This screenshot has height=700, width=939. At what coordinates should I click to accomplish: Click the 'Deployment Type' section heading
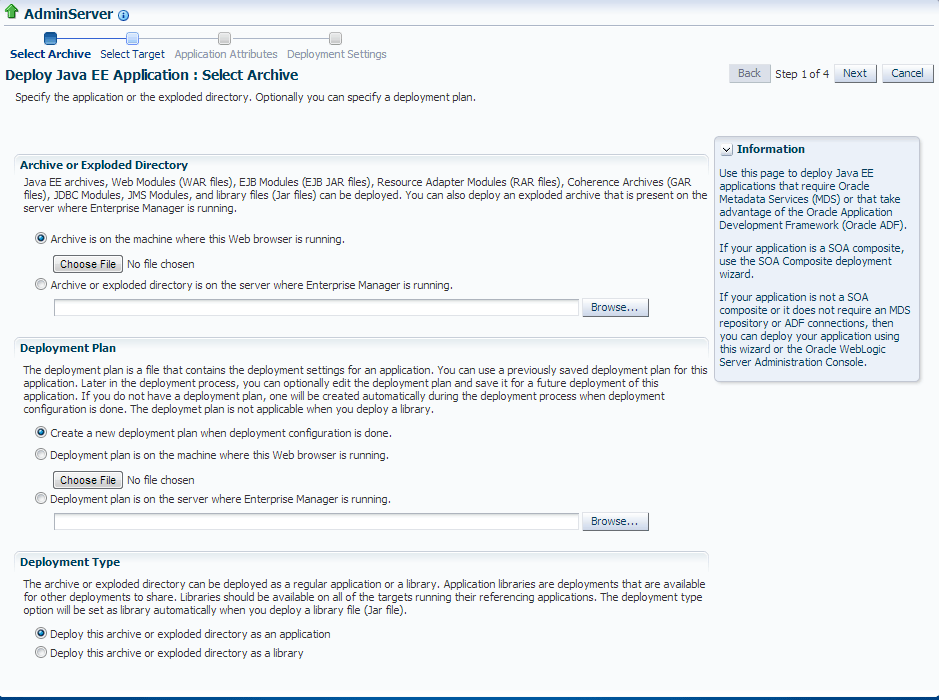click(70, 562)
